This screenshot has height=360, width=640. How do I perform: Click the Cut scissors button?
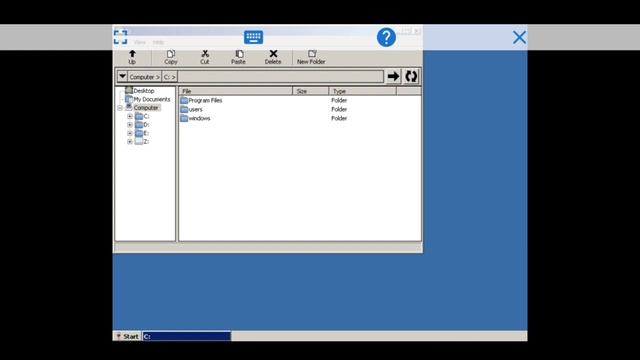click(x=204, y=57)
